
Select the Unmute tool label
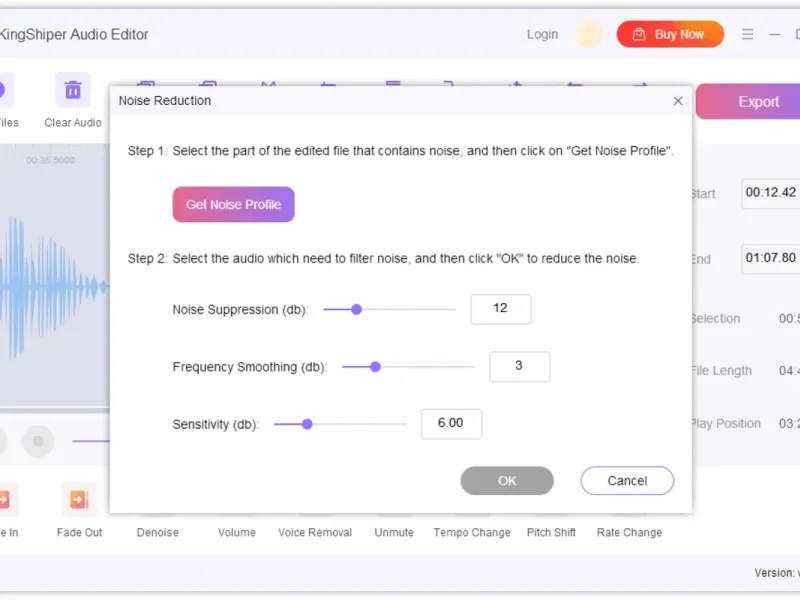coord(394,532)
